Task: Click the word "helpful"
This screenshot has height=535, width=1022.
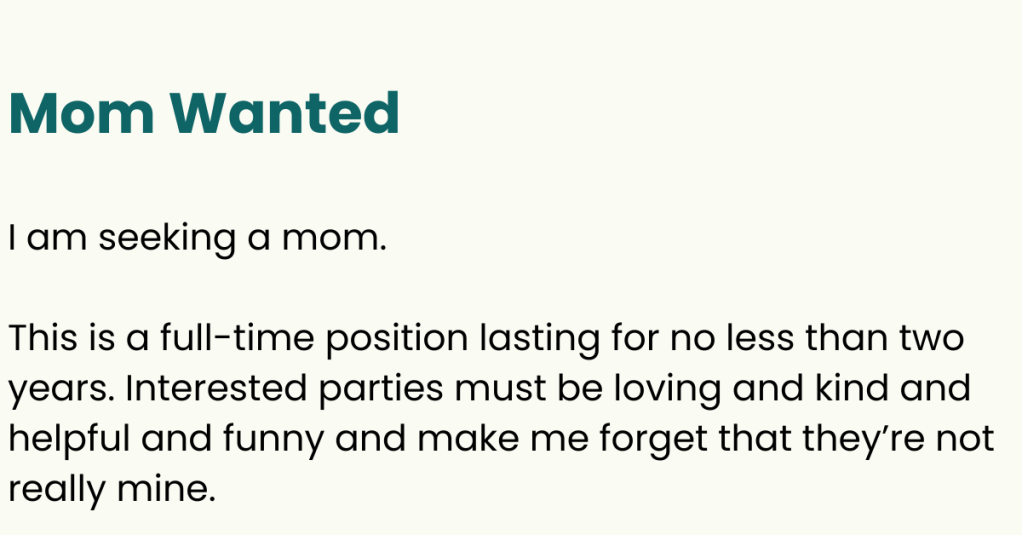Action: coord(69,439)
